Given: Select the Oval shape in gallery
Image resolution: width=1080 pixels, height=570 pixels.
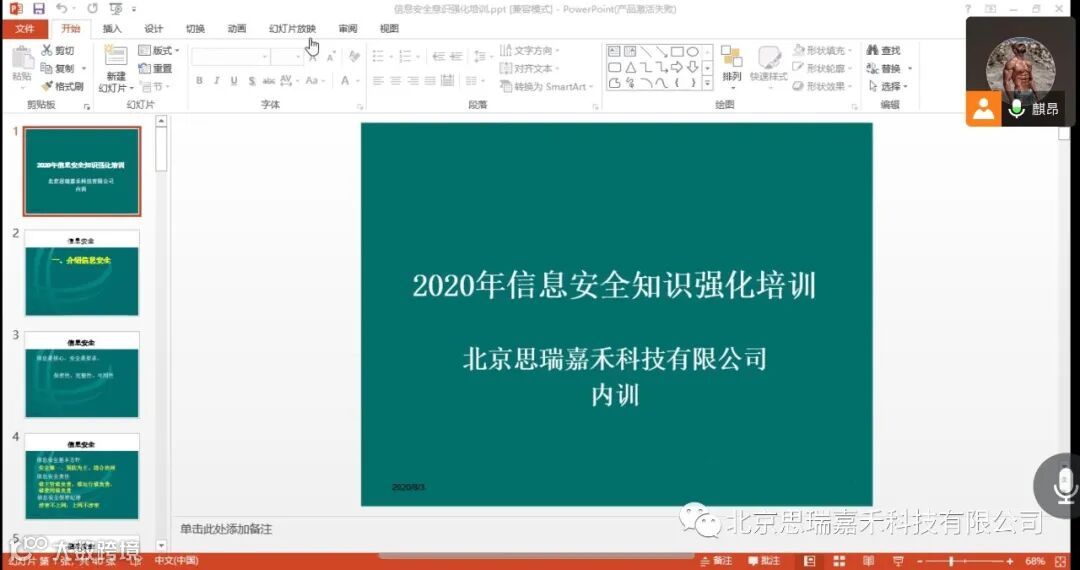Looking at the screenshot, I should point(693,52).
